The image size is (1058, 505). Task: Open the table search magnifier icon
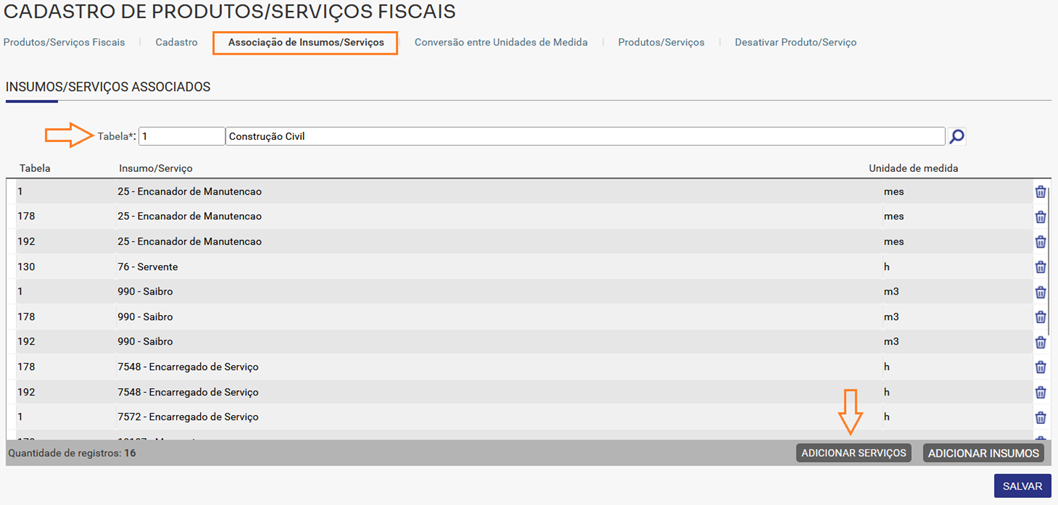tap(956, 136)
